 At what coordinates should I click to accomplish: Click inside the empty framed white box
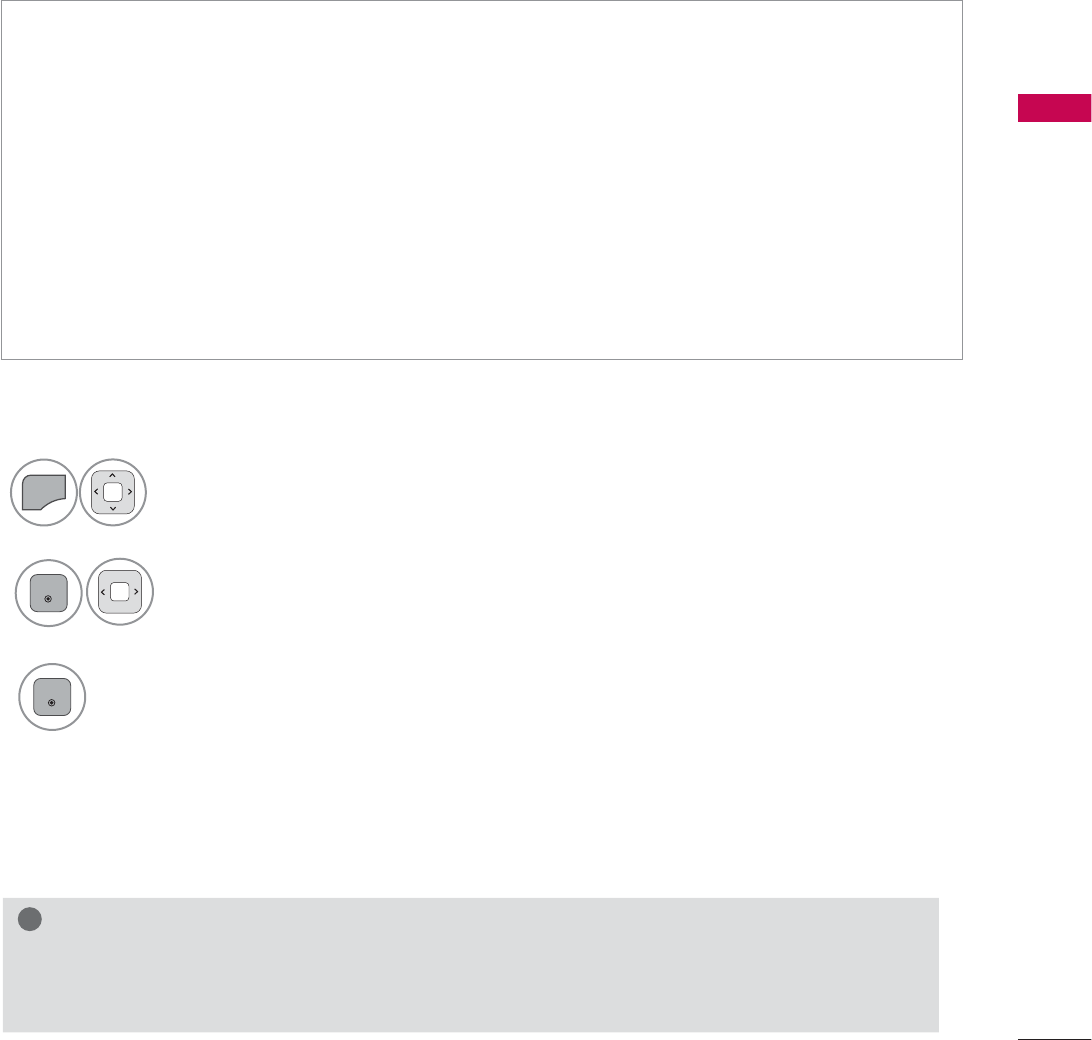click(481, 180)
